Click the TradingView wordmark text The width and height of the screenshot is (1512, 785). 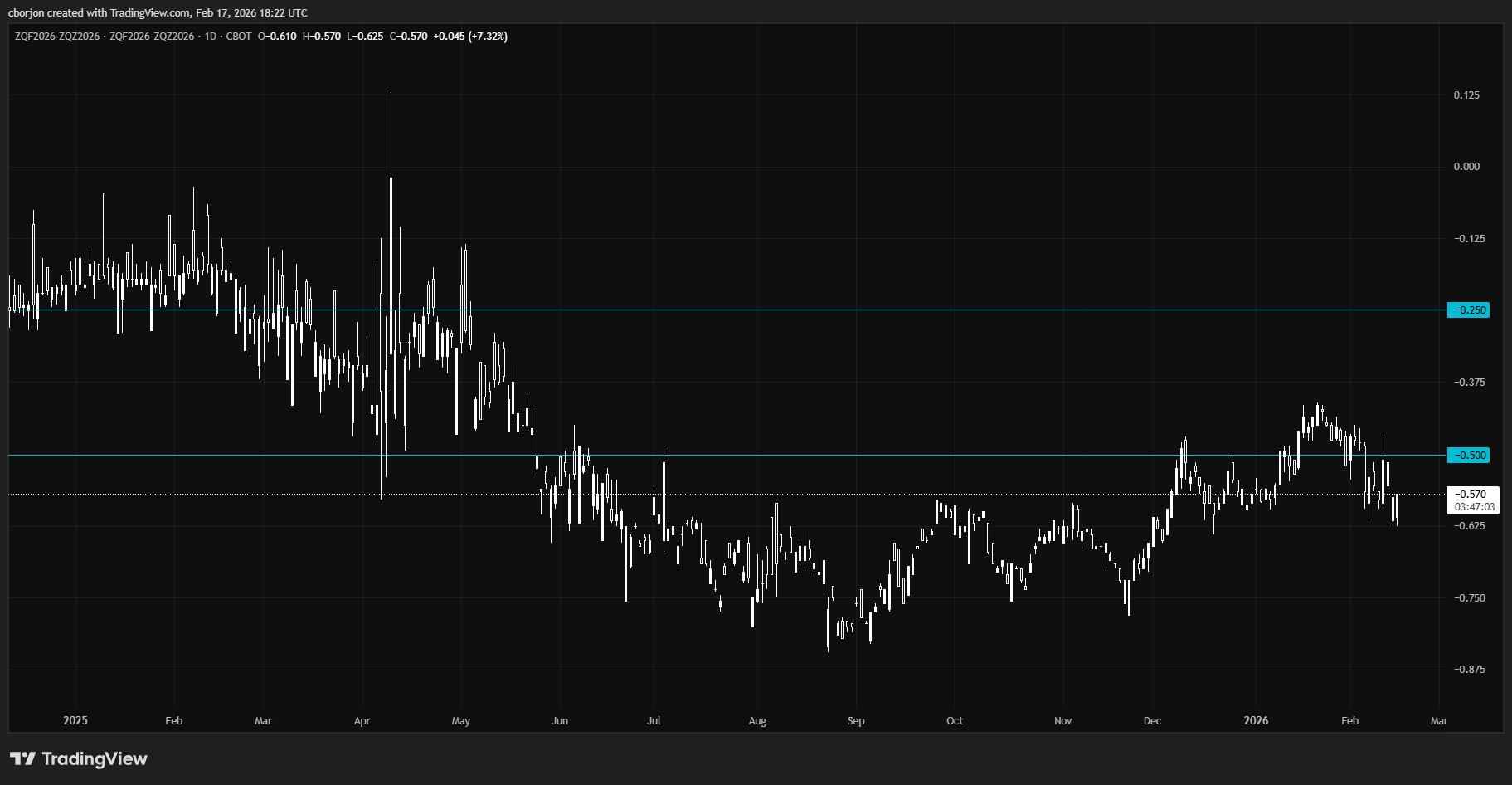click(94, 758)
